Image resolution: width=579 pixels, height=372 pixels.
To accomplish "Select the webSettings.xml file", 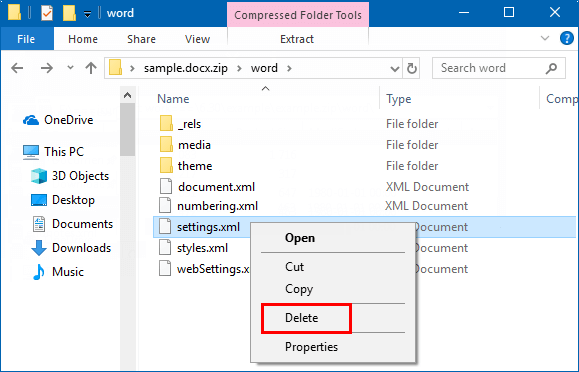I will (213, 269).
